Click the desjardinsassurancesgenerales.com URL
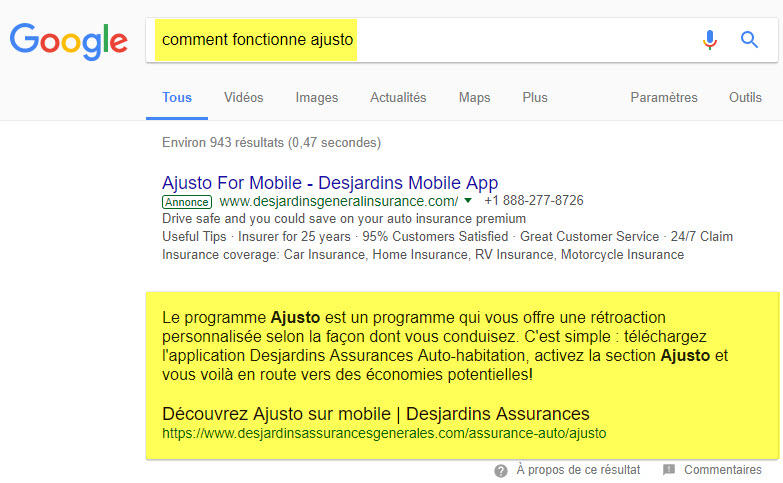This screenshot has width=783, height=483. point(384,433)
